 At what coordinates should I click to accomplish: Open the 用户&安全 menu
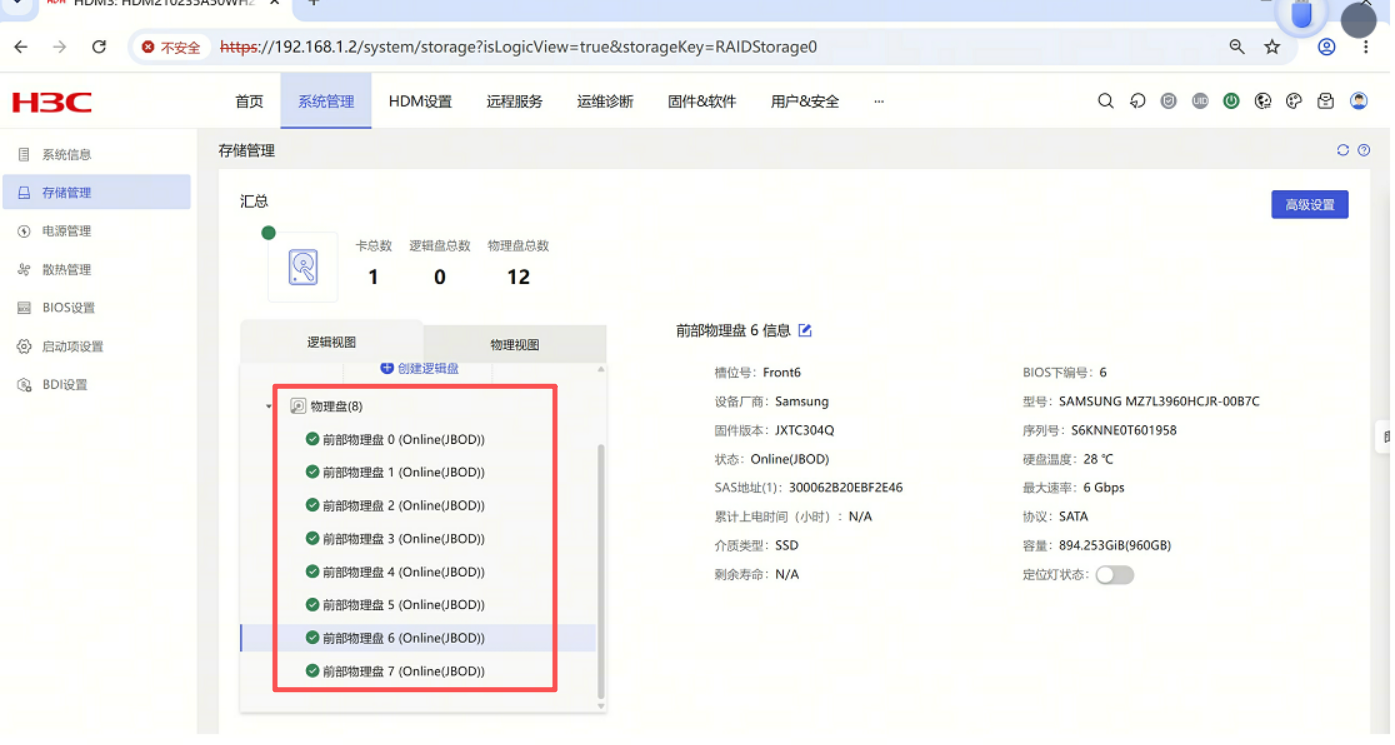805,101
